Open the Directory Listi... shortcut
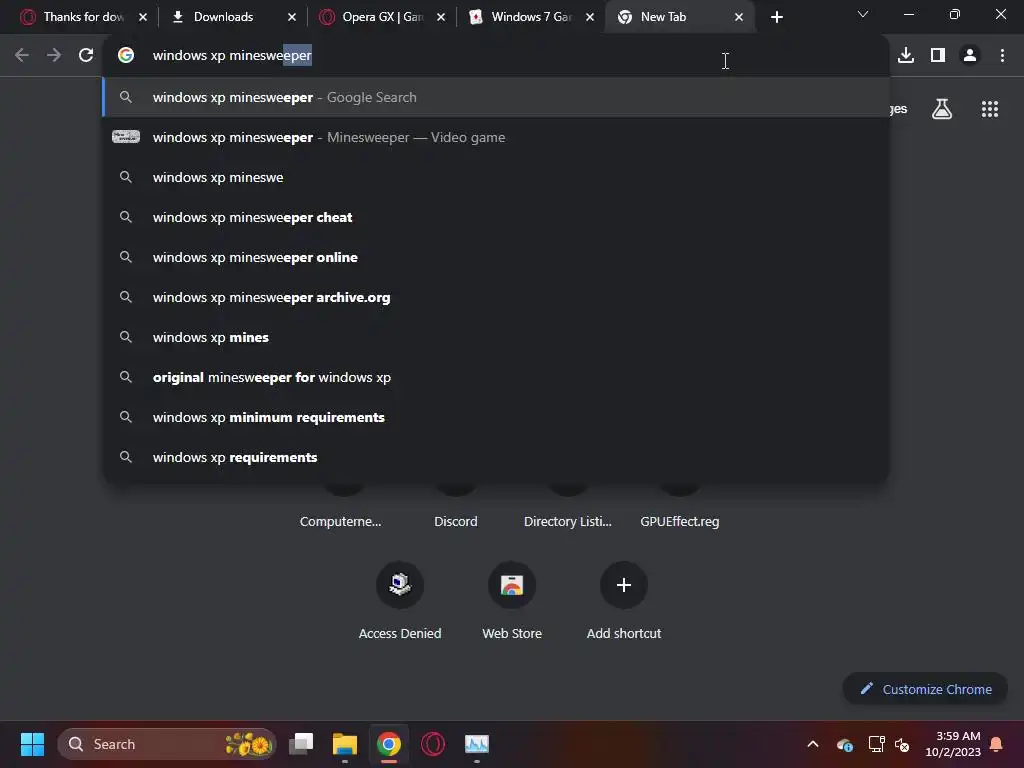 click(568, 521)
